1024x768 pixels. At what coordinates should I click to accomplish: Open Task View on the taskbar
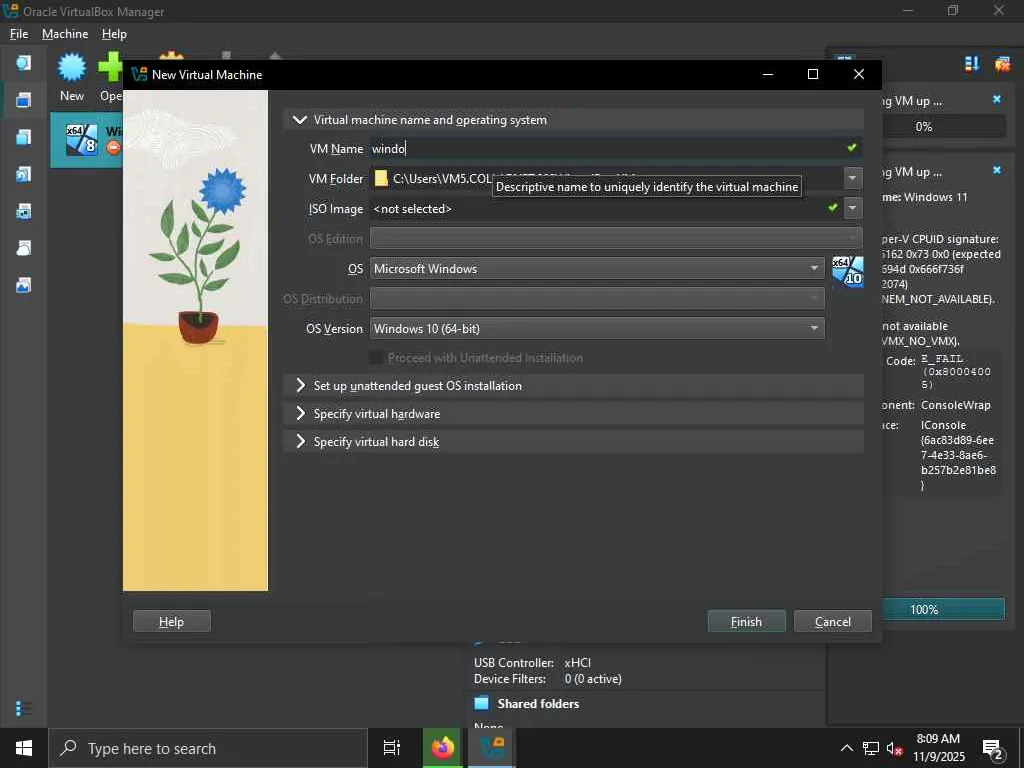coord(391,748)
